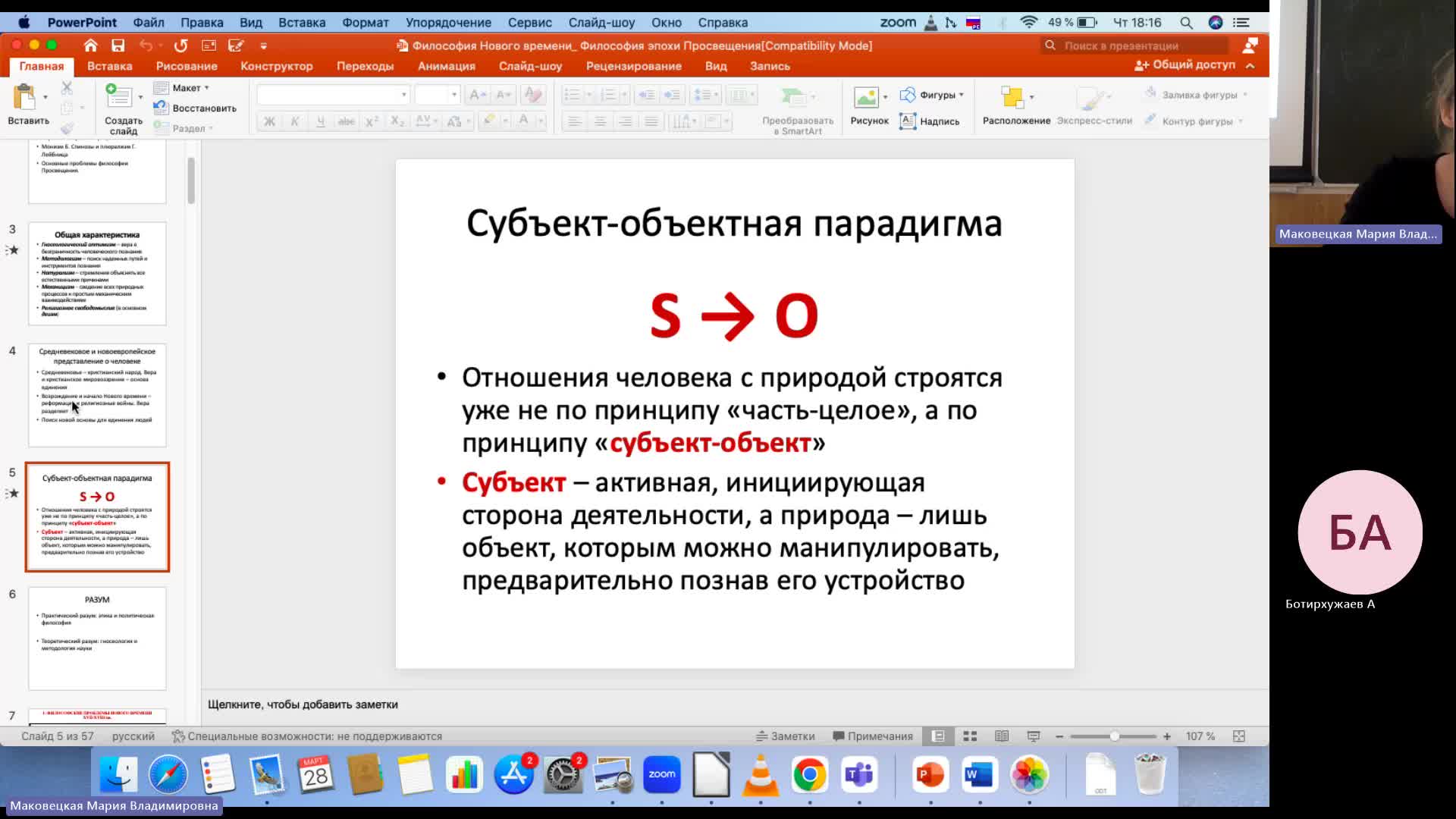Toggle italic К formatting

tap(295, 121)
